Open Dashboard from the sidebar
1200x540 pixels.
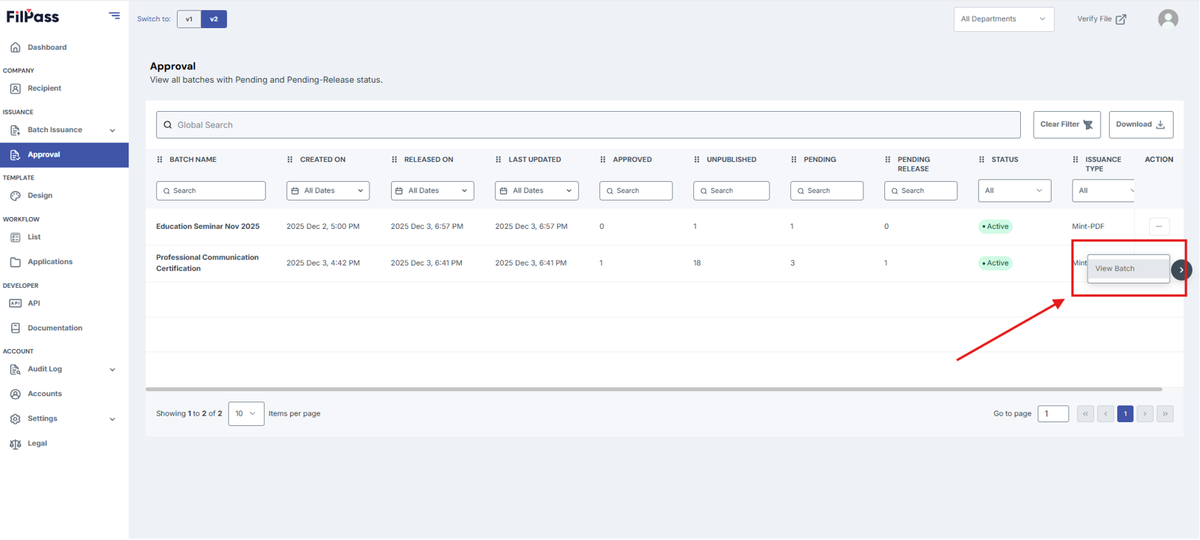tap(47, 47)
